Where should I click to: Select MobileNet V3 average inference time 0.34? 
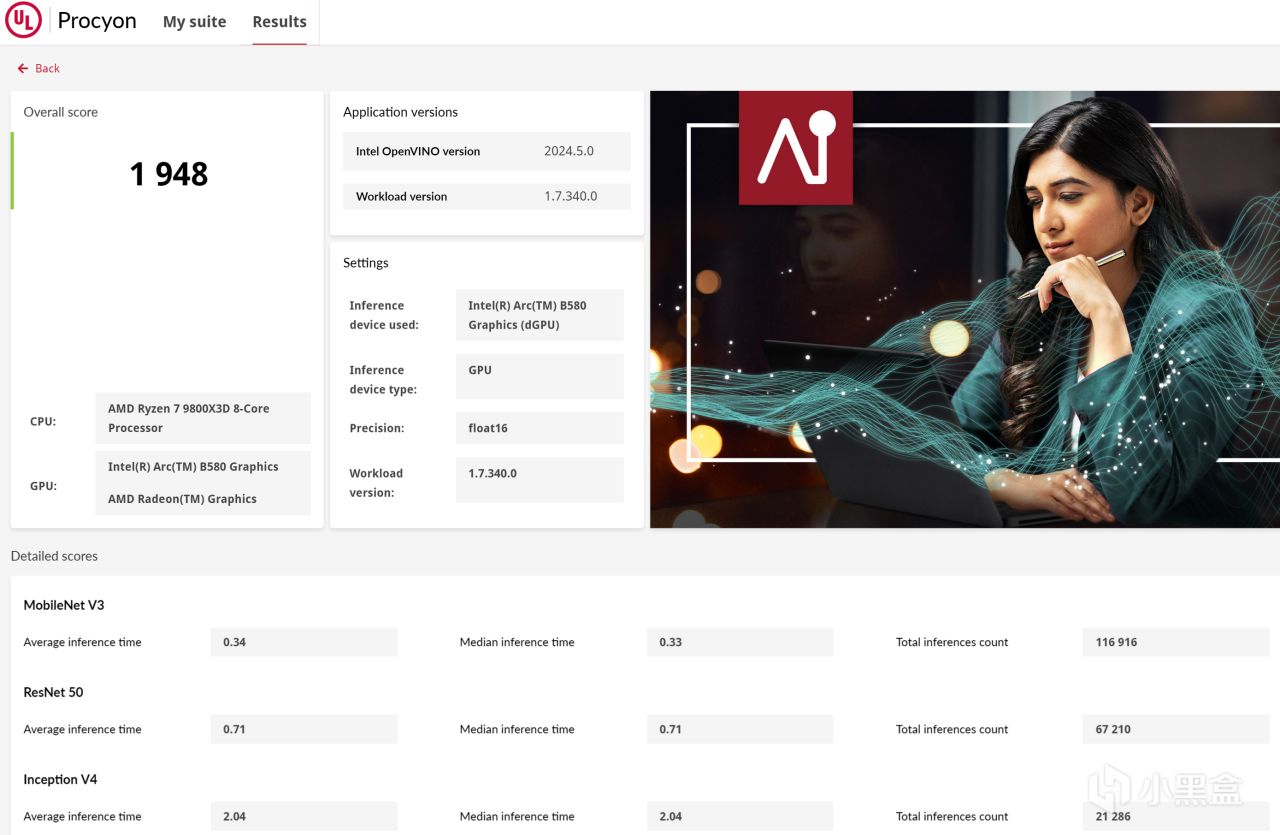point(304,642)
